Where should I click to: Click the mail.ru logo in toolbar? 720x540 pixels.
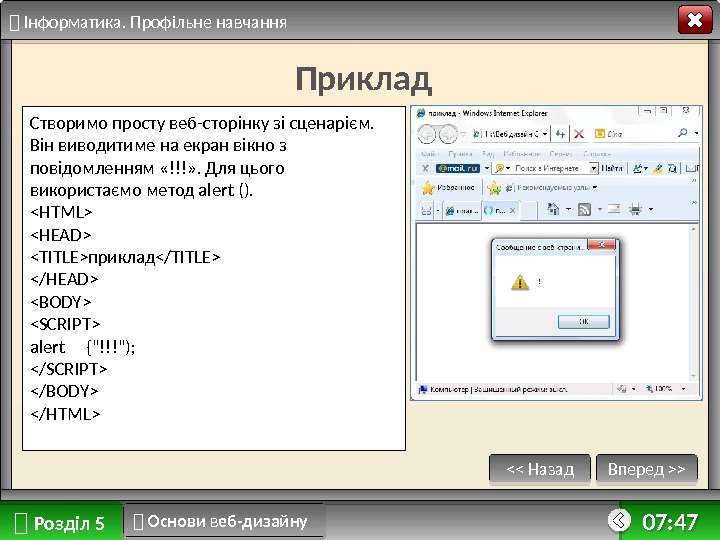[x=458, y=168]
